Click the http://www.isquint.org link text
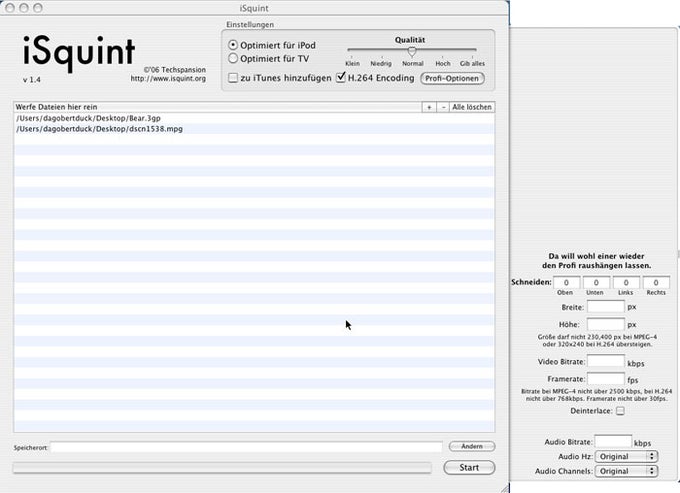Screen dimensions: 680x493 click(x=168, y=78)
